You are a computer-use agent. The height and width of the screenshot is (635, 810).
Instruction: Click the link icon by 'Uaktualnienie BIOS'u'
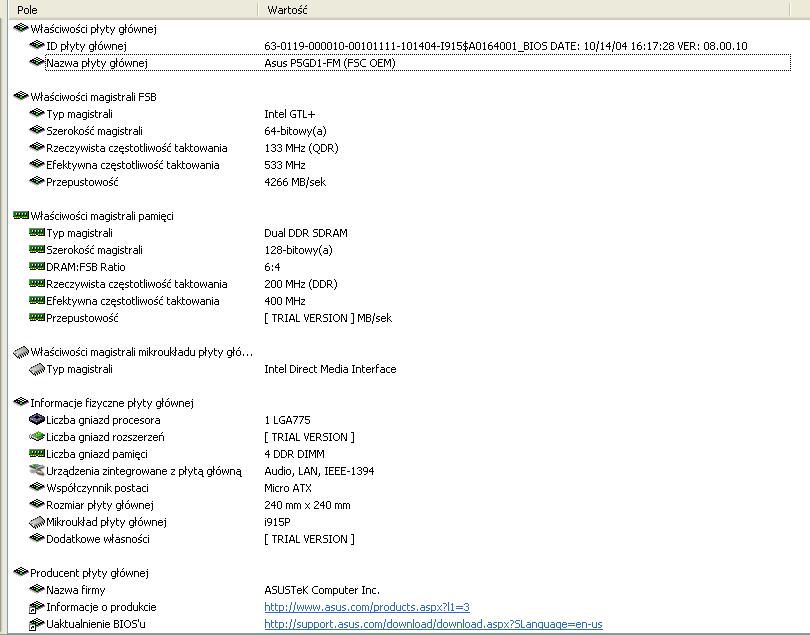pos(36,624)
